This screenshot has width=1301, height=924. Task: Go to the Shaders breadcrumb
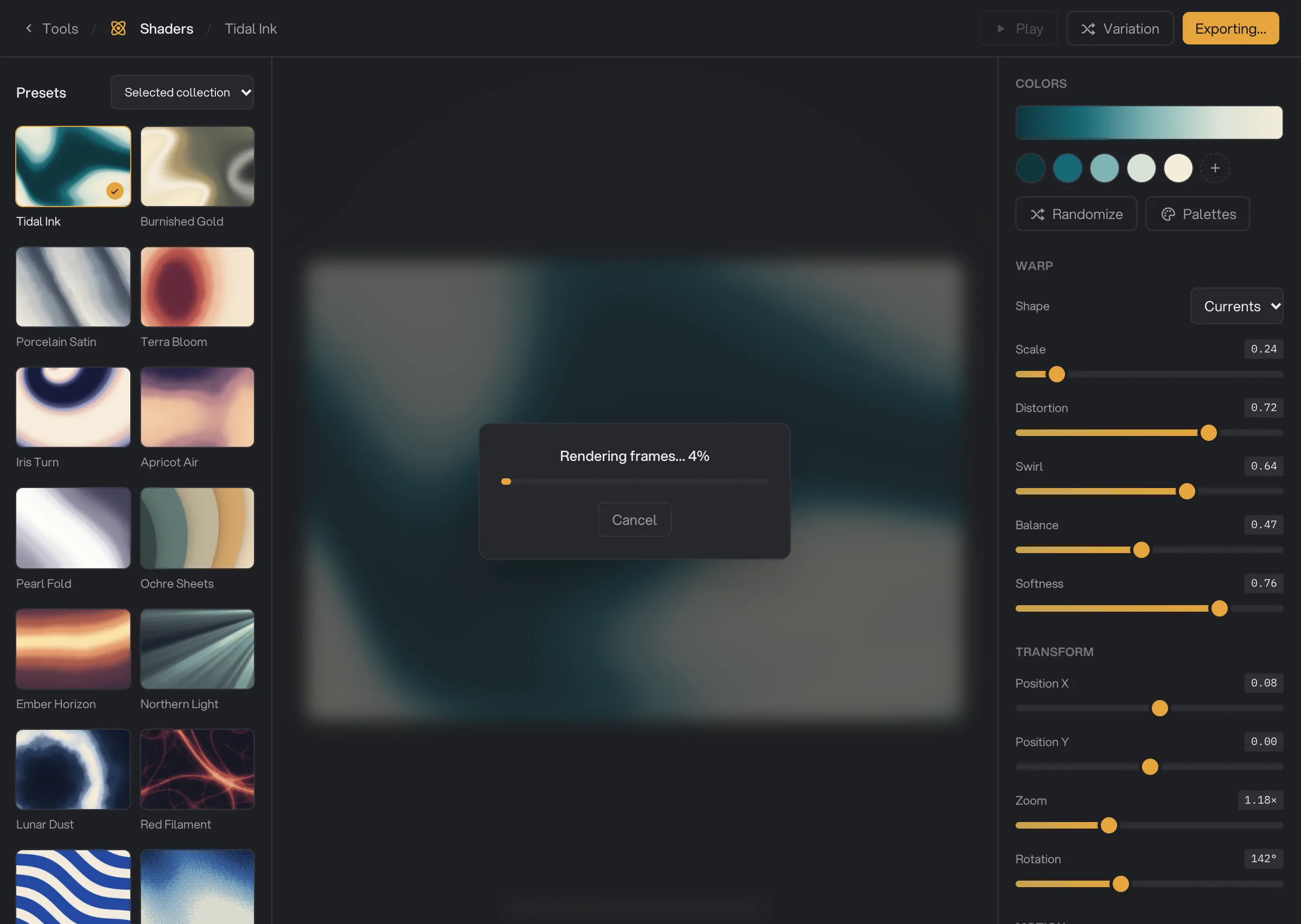coord(166,28)
